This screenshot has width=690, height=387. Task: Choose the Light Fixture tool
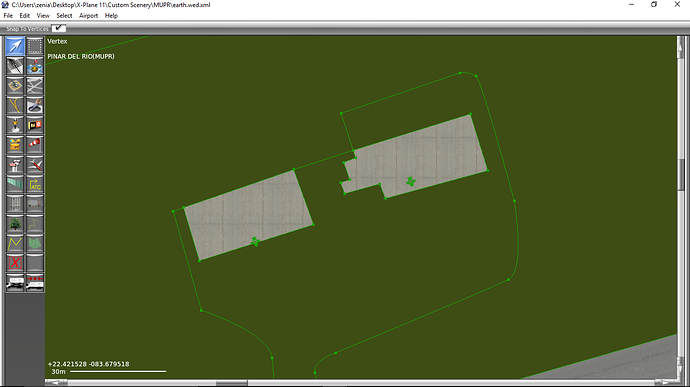click(15, 125)
